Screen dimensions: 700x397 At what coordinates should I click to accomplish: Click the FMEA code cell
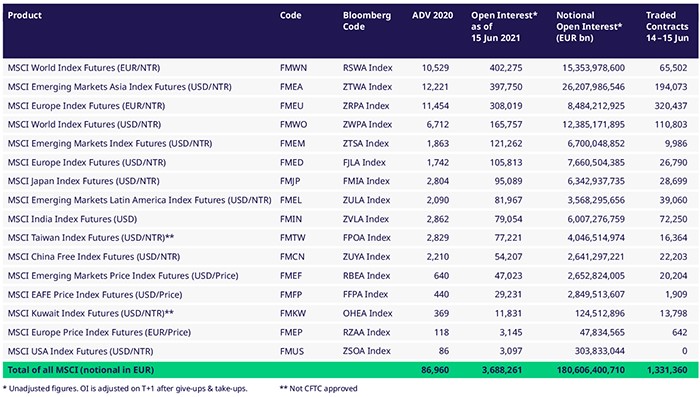click(x=291, y=87)
